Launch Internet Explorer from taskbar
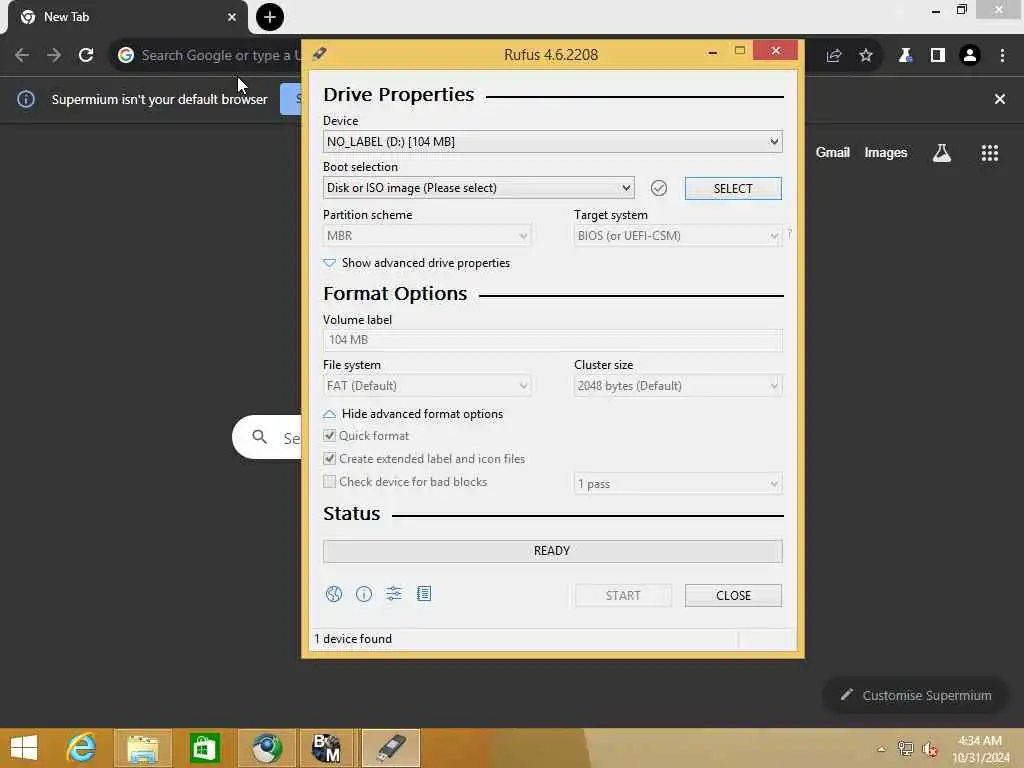Screen dimensions: 1024x768 (x=82, y=748)
